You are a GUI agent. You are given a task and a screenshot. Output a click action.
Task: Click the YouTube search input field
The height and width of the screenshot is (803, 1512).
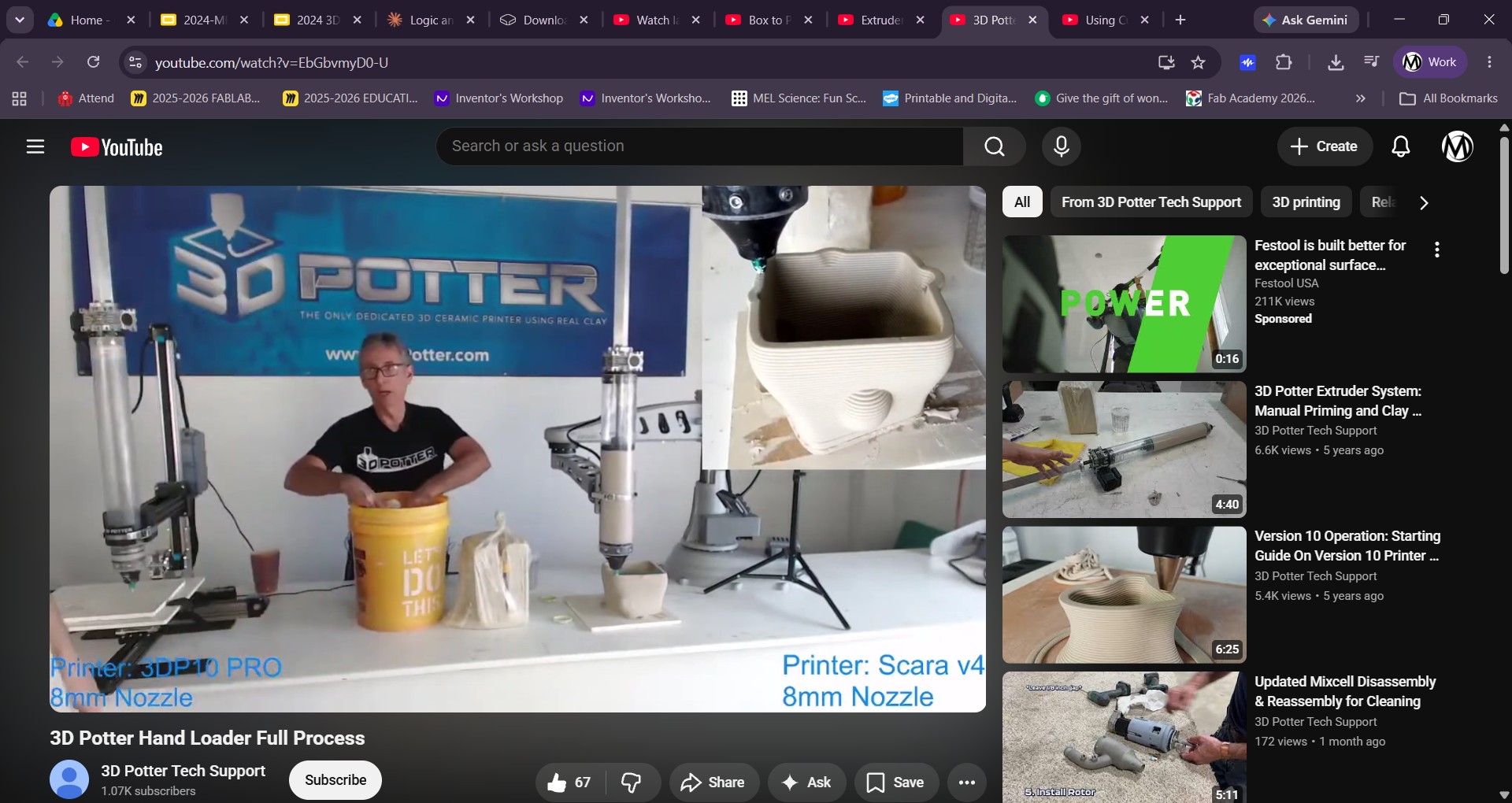(x=699, y=146)
